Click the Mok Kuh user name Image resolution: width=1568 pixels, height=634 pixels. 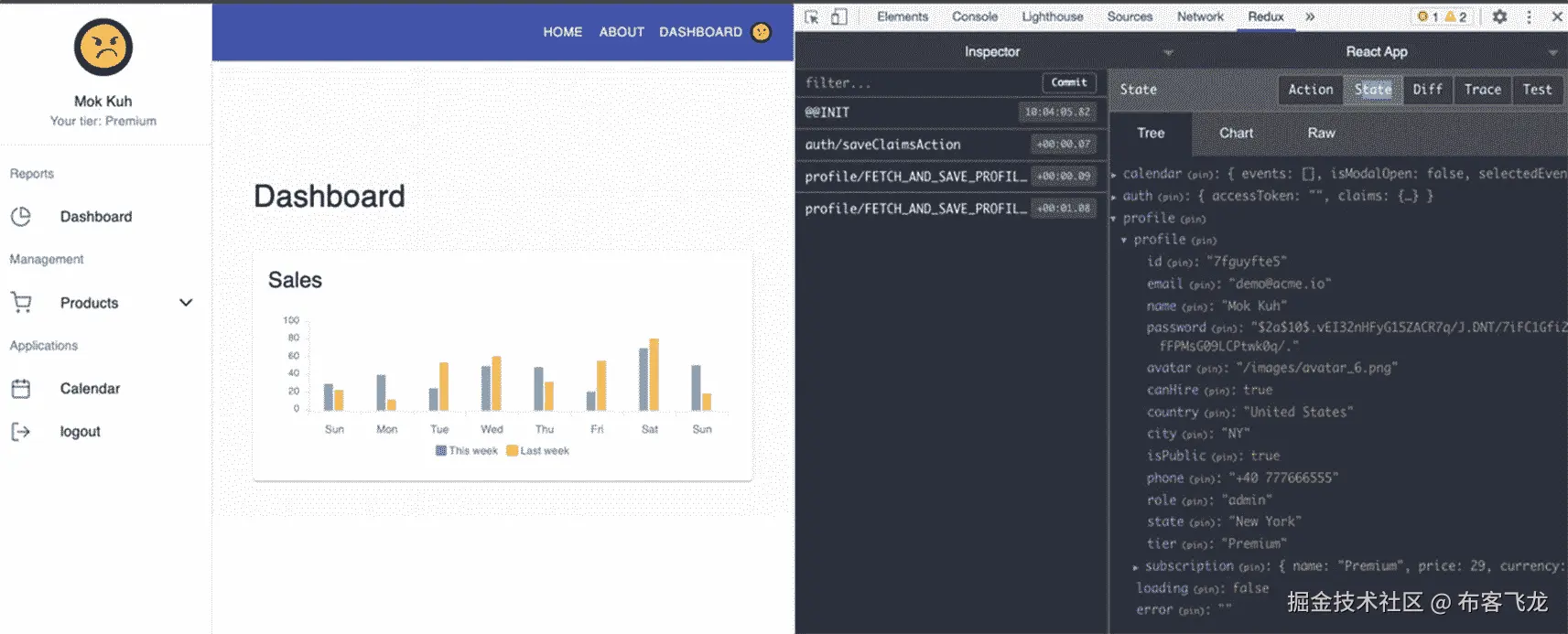(103, 102)
